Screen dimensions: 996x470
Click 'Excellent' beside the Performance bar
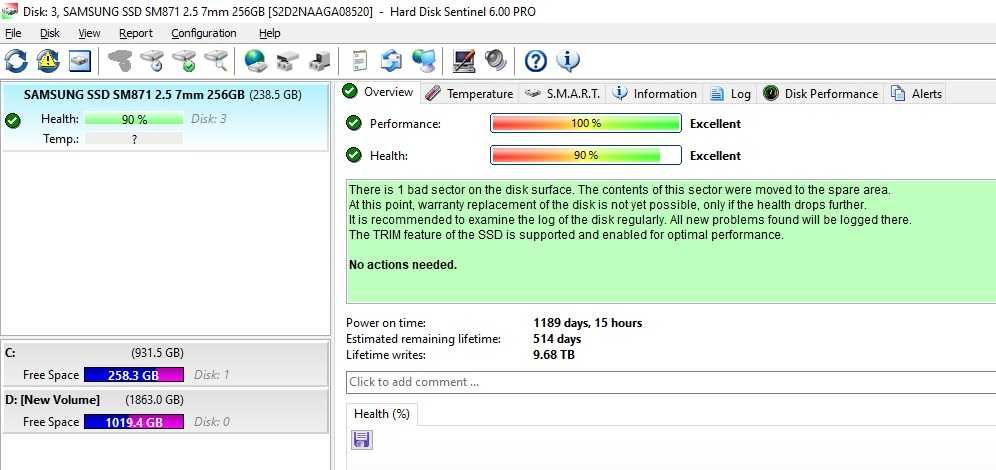715,124
